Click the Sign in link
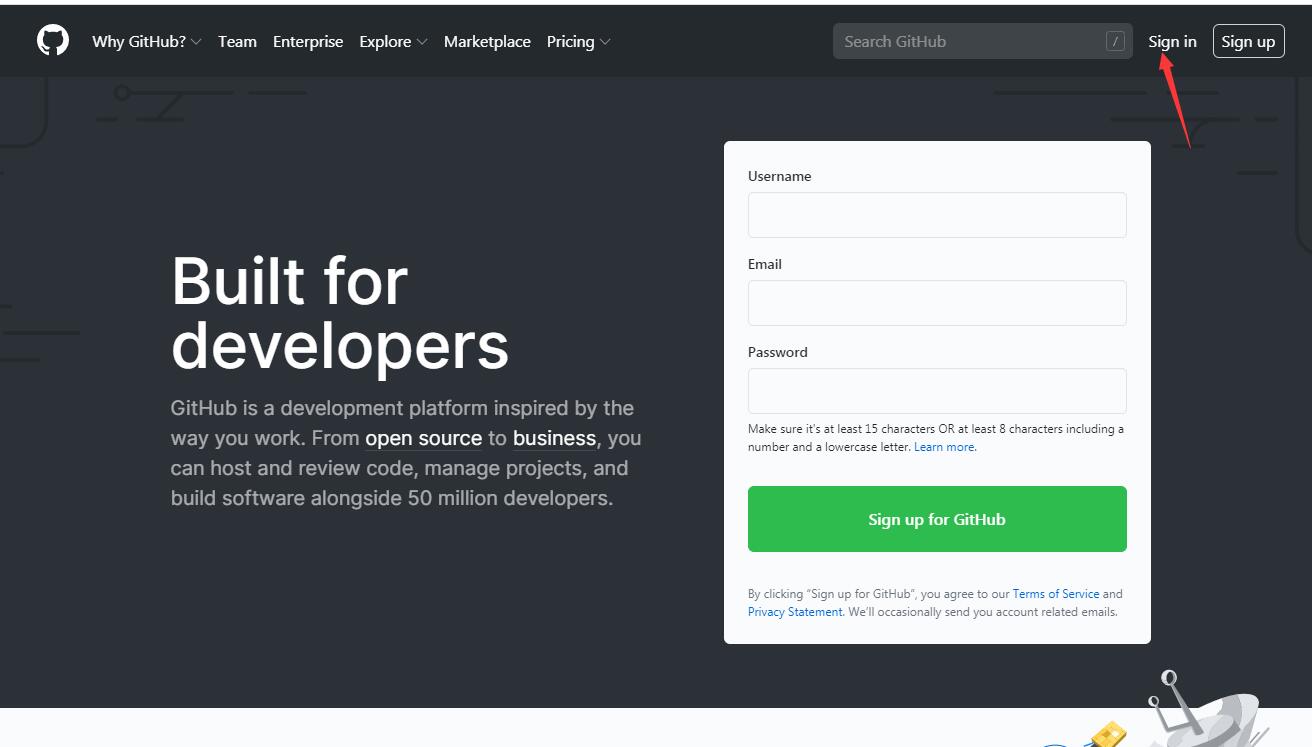1312x747 pixels. coord(1172,41)
